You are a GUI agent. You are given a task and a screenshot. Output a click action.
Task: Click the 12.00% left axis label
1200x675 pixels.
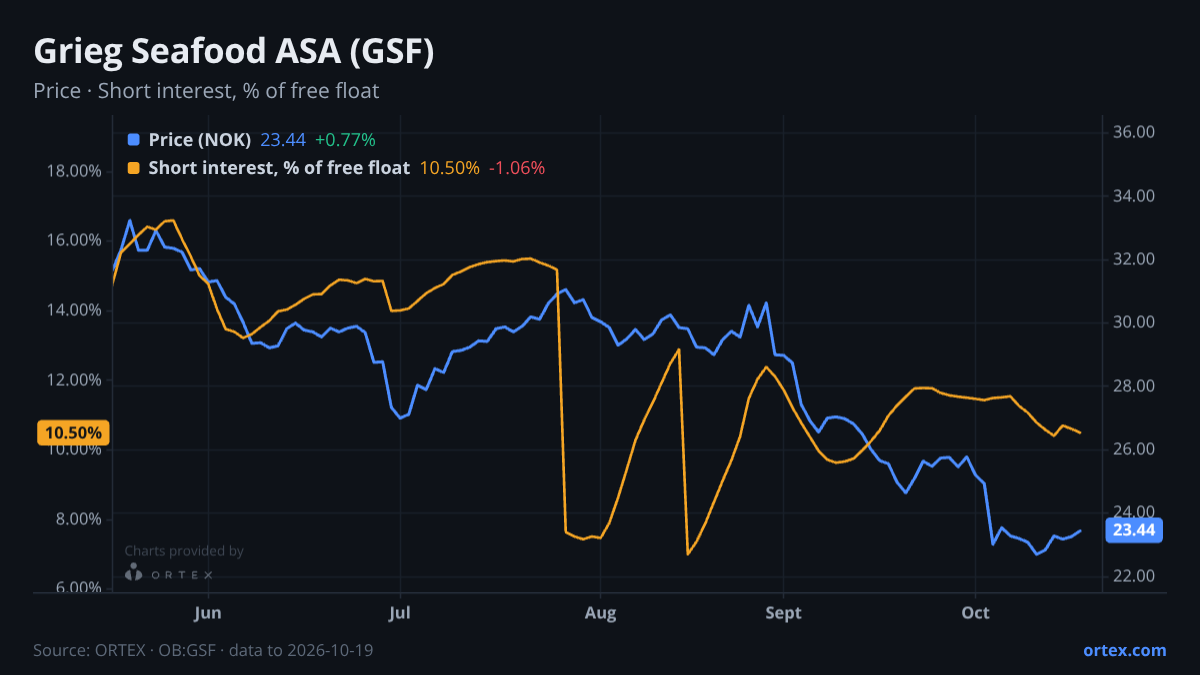(x=74, y=380)
